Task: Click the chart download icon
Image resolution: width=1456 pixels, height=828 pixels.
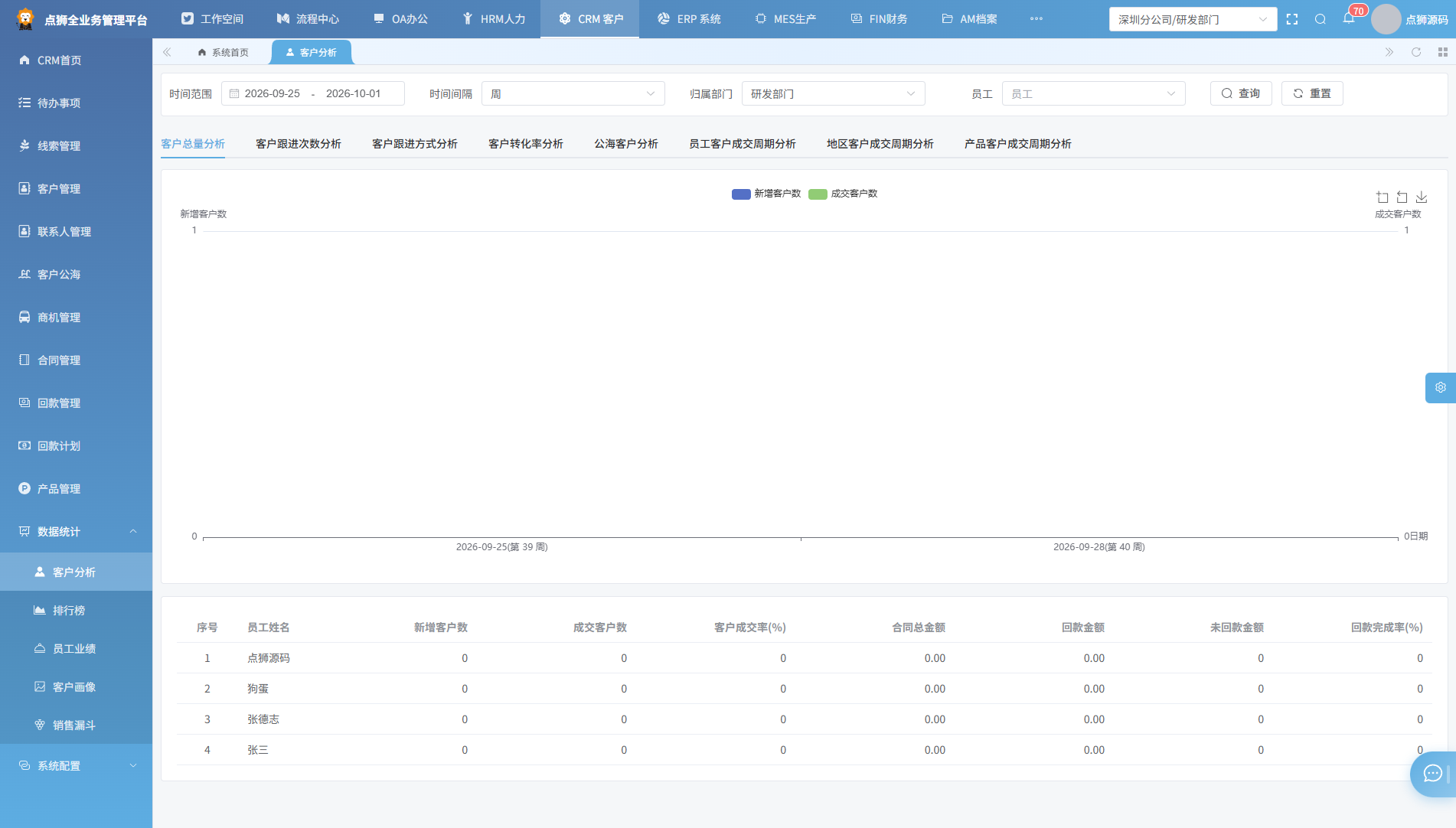Action: [1422, 197]
